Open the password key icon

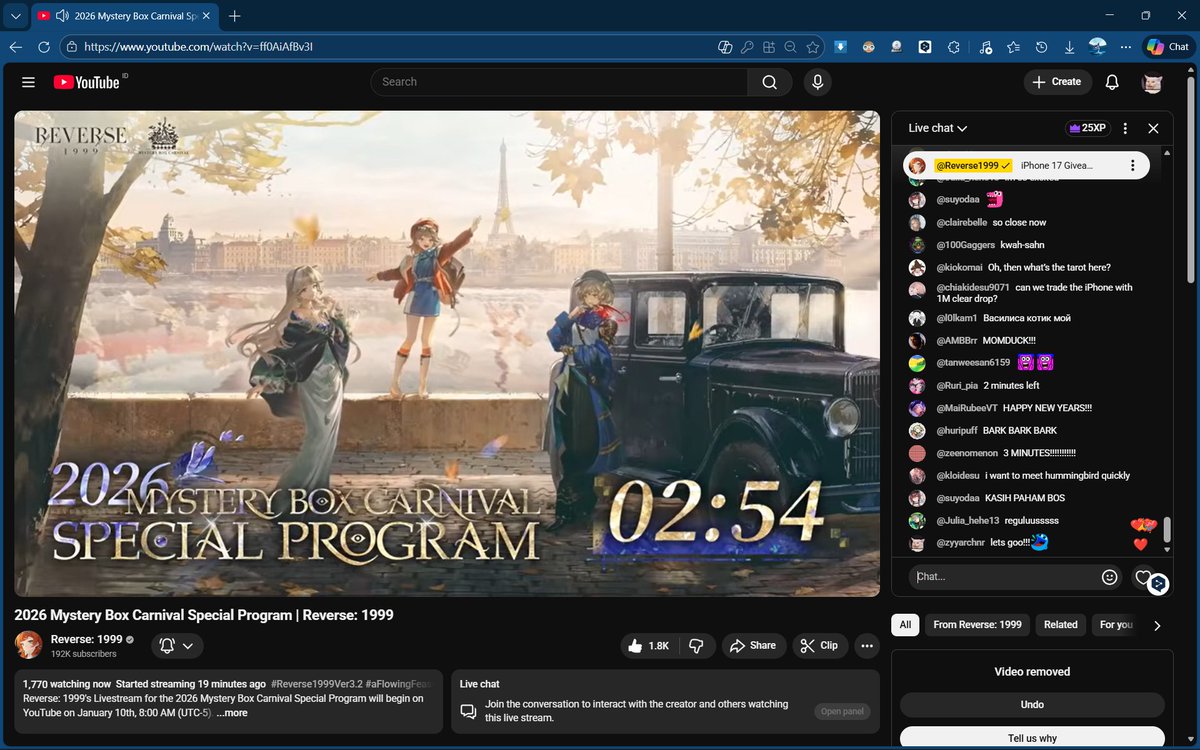[747, 47]
